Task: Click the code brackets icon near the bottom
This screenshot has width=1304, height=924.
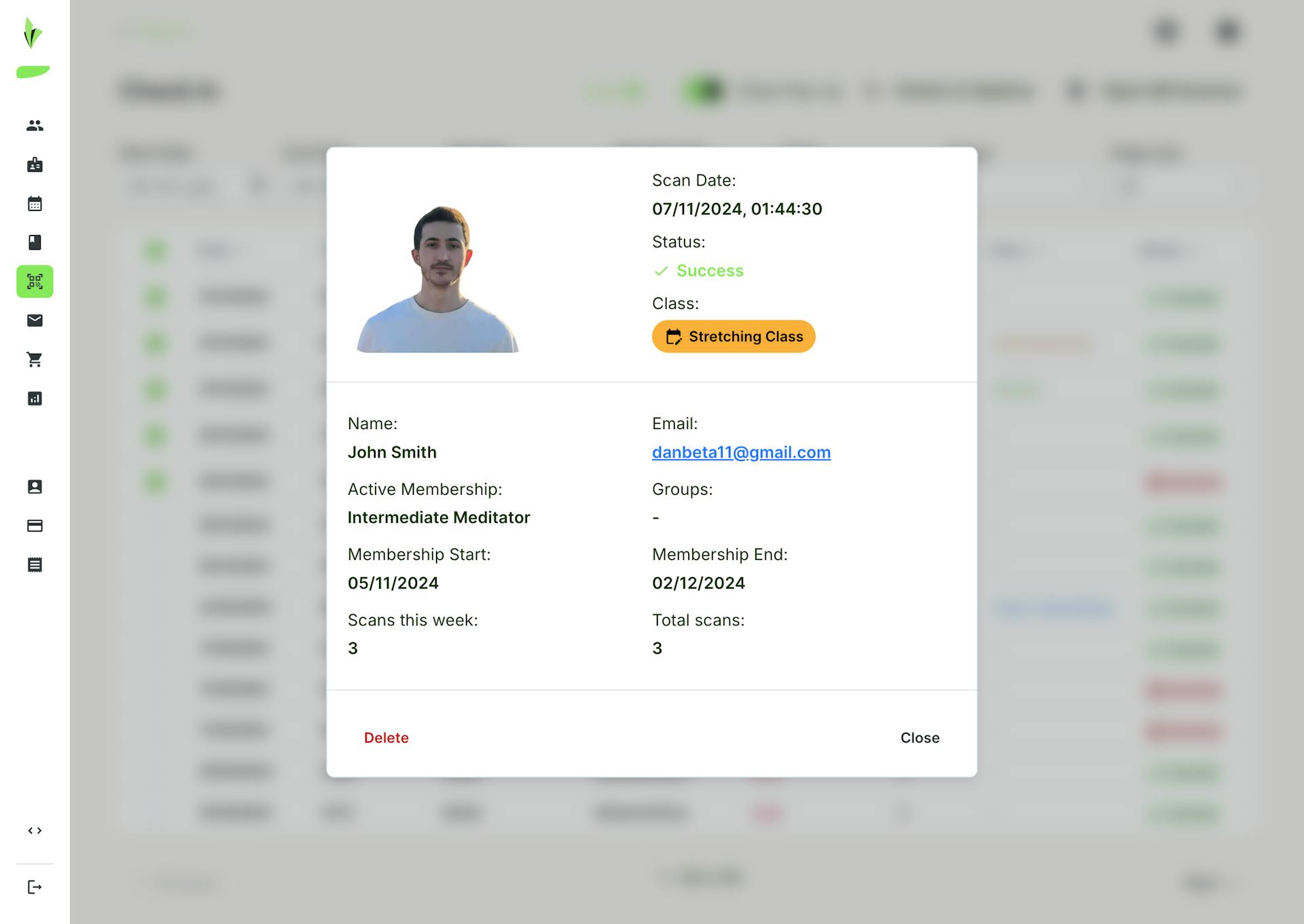Action: click(35, 830)
